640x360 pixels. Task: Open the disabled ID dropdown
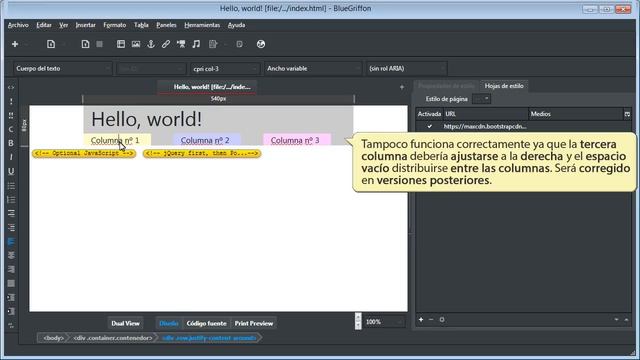151,69
